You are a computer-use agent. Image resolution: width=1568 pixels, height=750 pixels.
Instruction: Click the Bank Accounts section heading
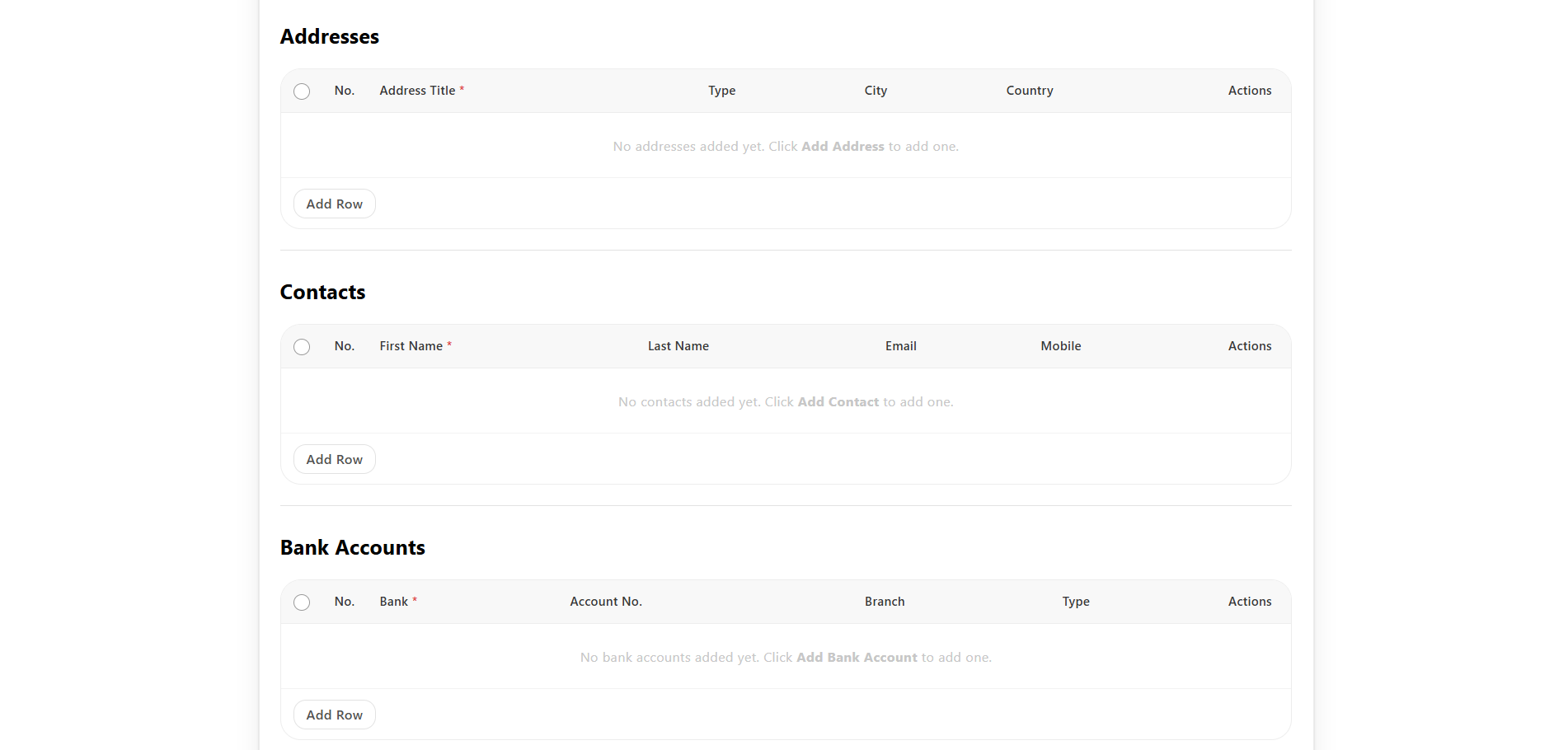353,548
